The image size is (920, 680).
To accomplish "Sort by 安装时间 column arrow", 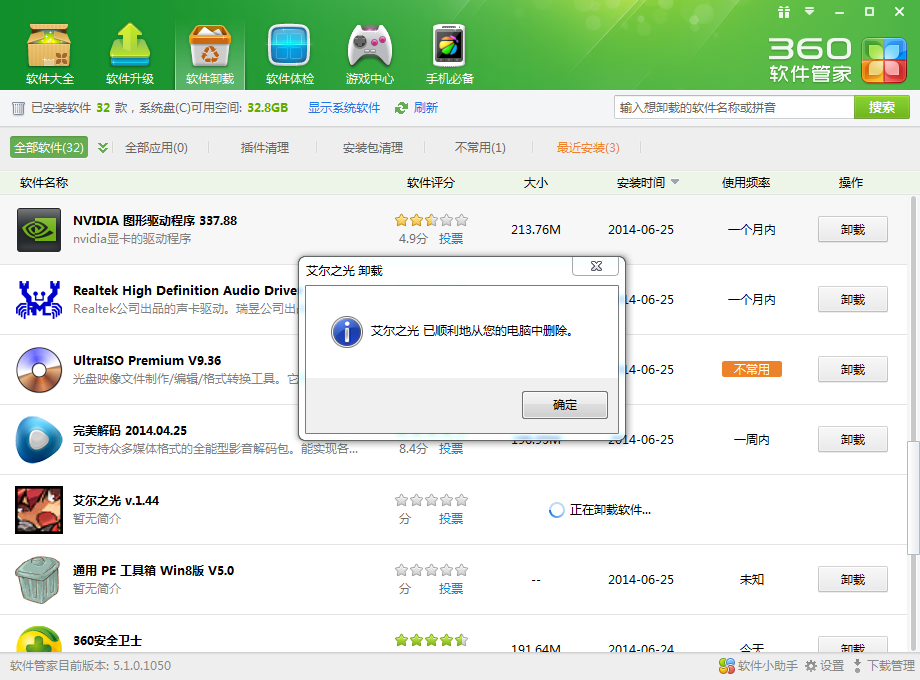I will click(x=675, y=182).
